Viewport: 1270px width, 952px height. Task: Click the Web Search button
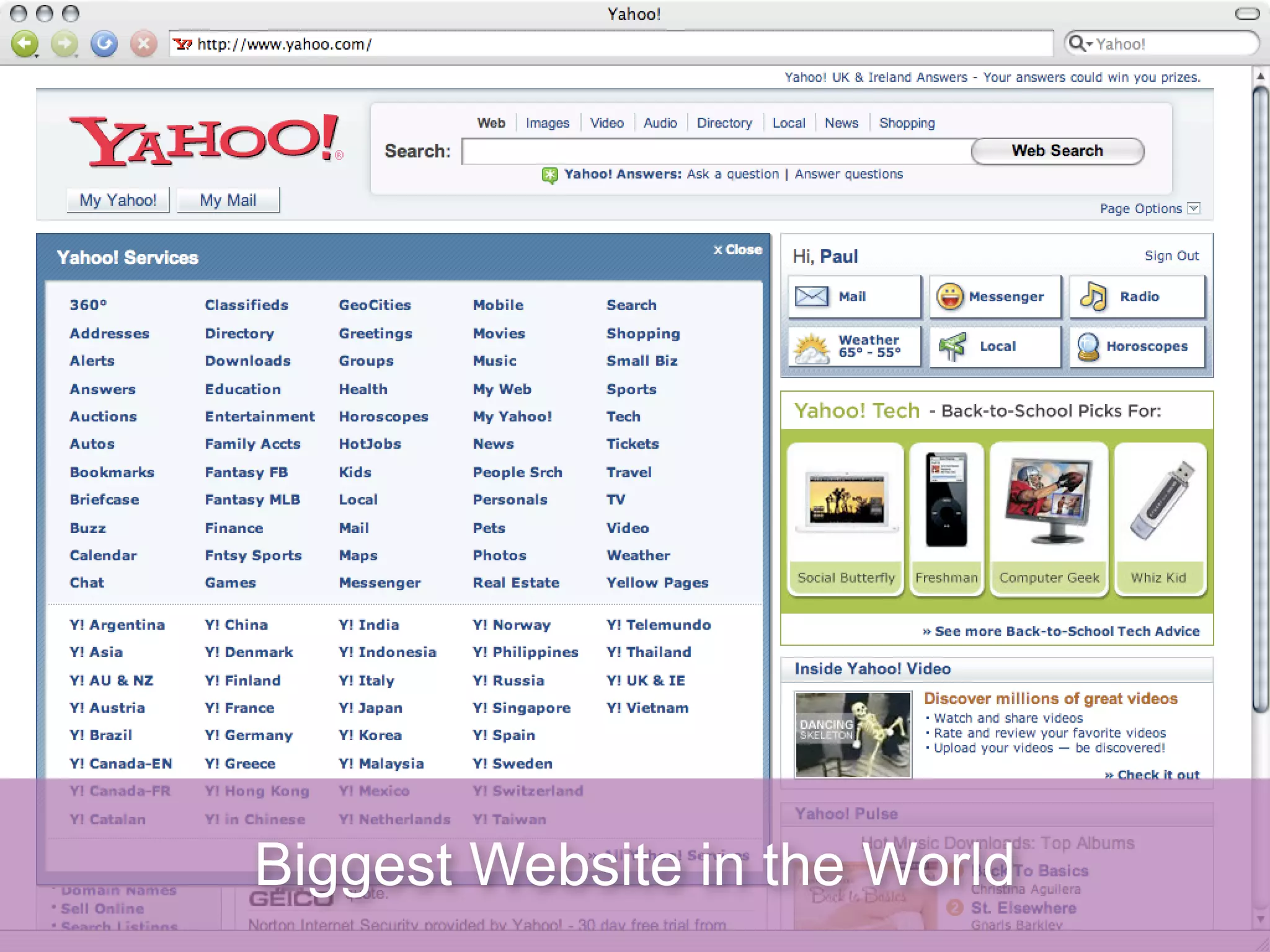[1057, 151]
